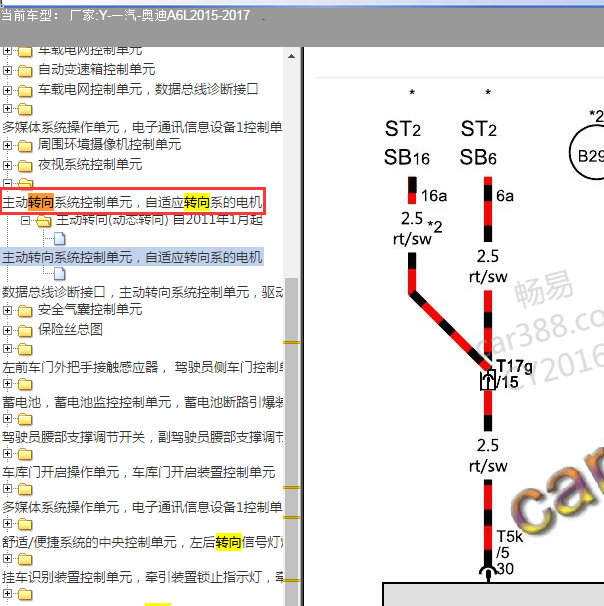Expand the 自动变速箱控制单元 folder
604x606 pixels.
7,70
